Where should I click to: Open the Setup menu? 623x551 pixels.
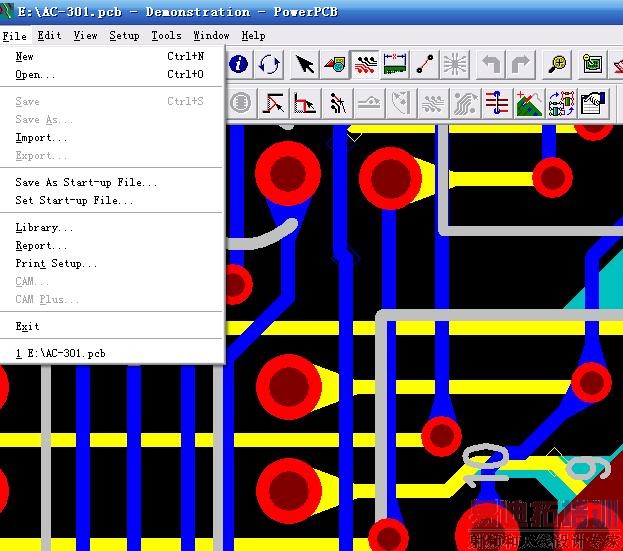point(124,35)
